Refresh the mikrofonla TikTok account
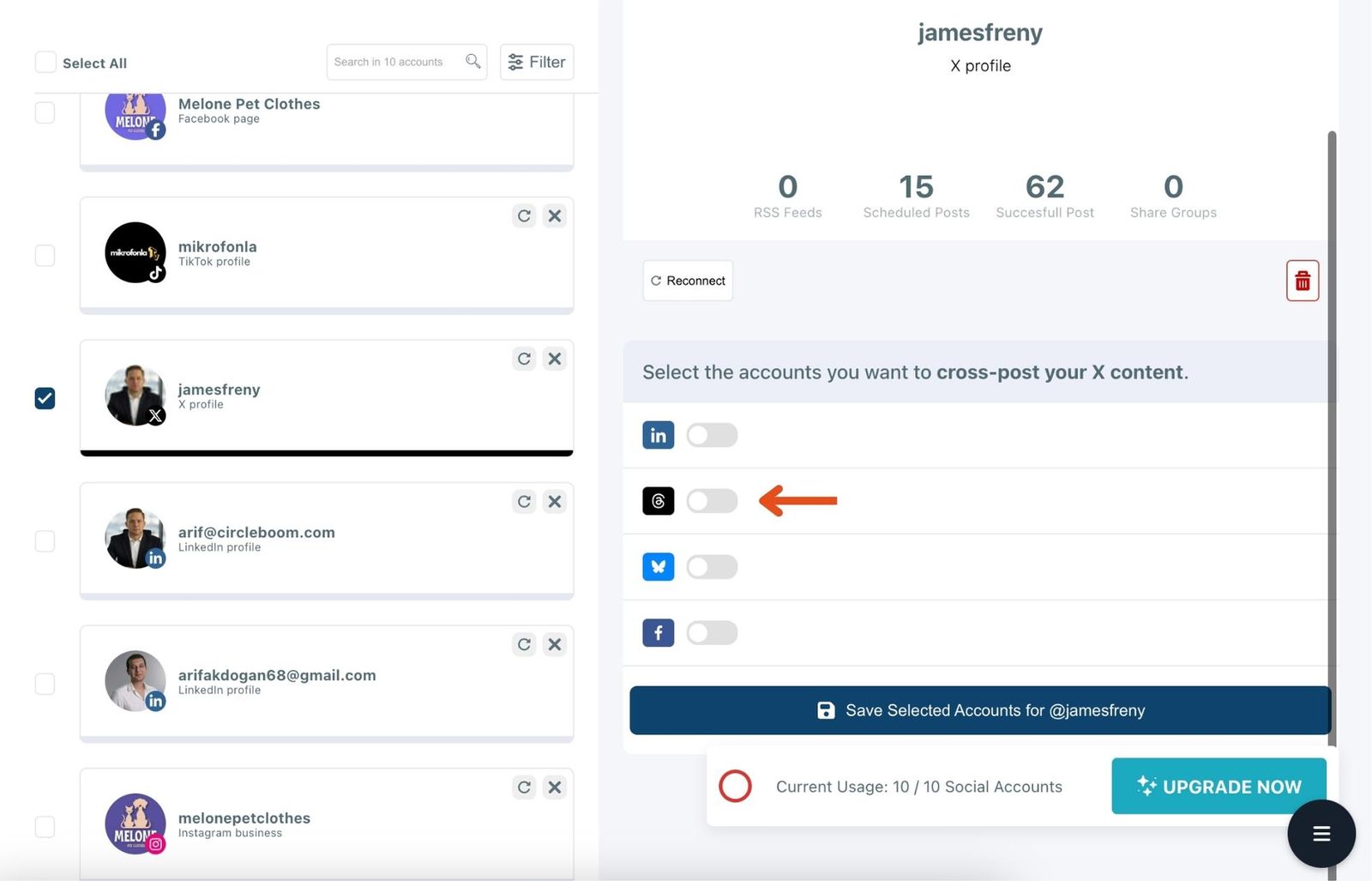Viewport: 1372px width, 881px height. (524, 216)
